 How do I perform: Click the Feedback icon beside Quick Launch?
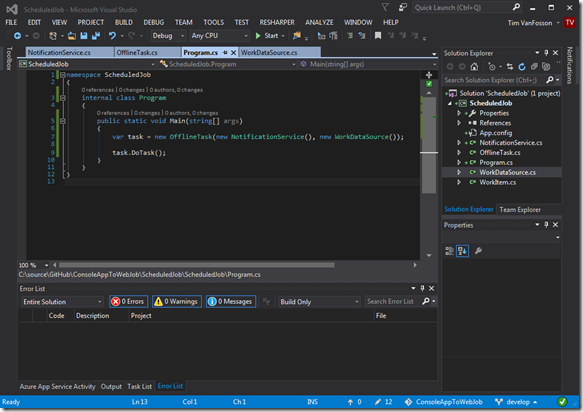pos(402,7)
